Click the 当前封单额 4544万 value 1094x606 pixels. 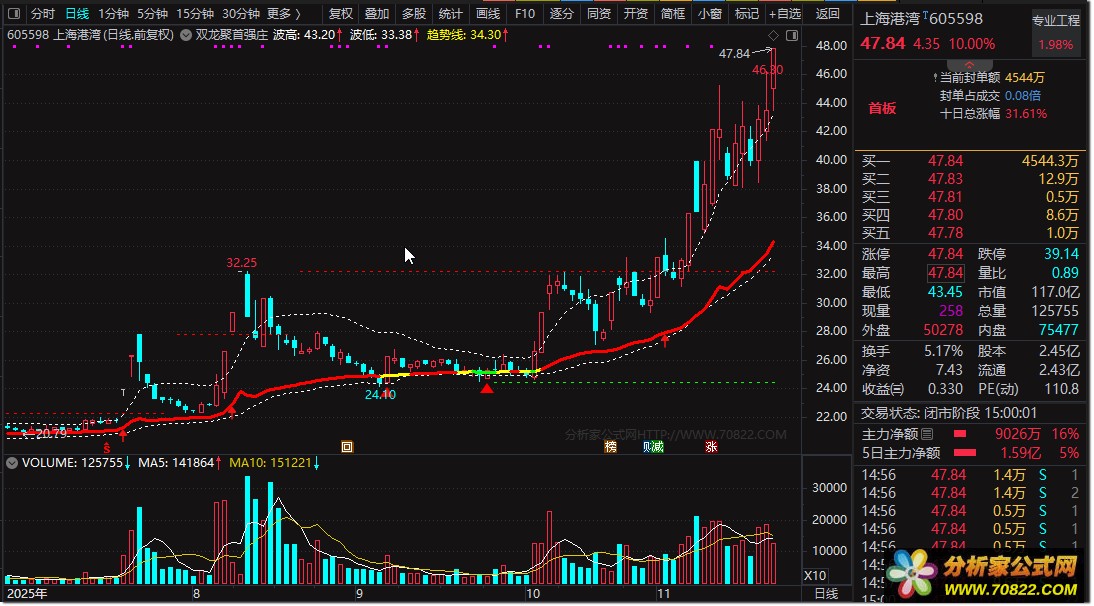tap(1024, 77)
